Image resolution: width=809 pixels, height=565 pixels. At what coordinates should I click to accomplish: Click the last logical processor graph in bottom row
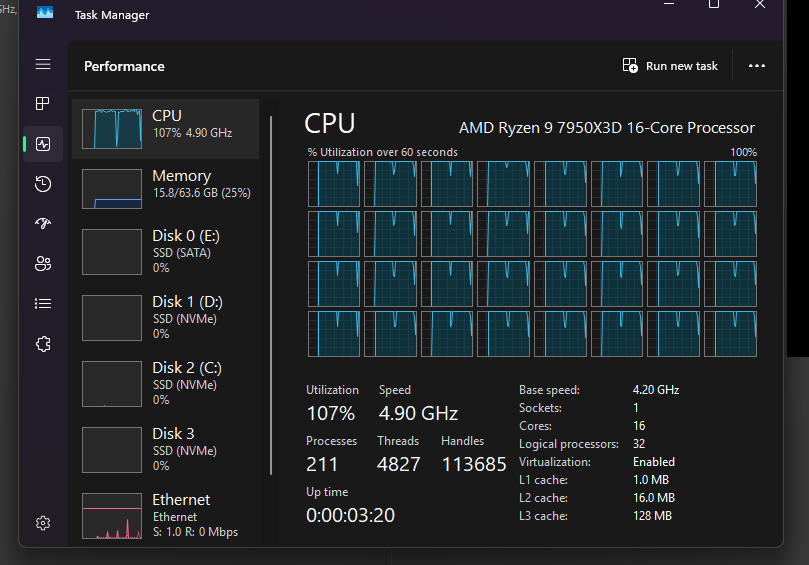731,334
